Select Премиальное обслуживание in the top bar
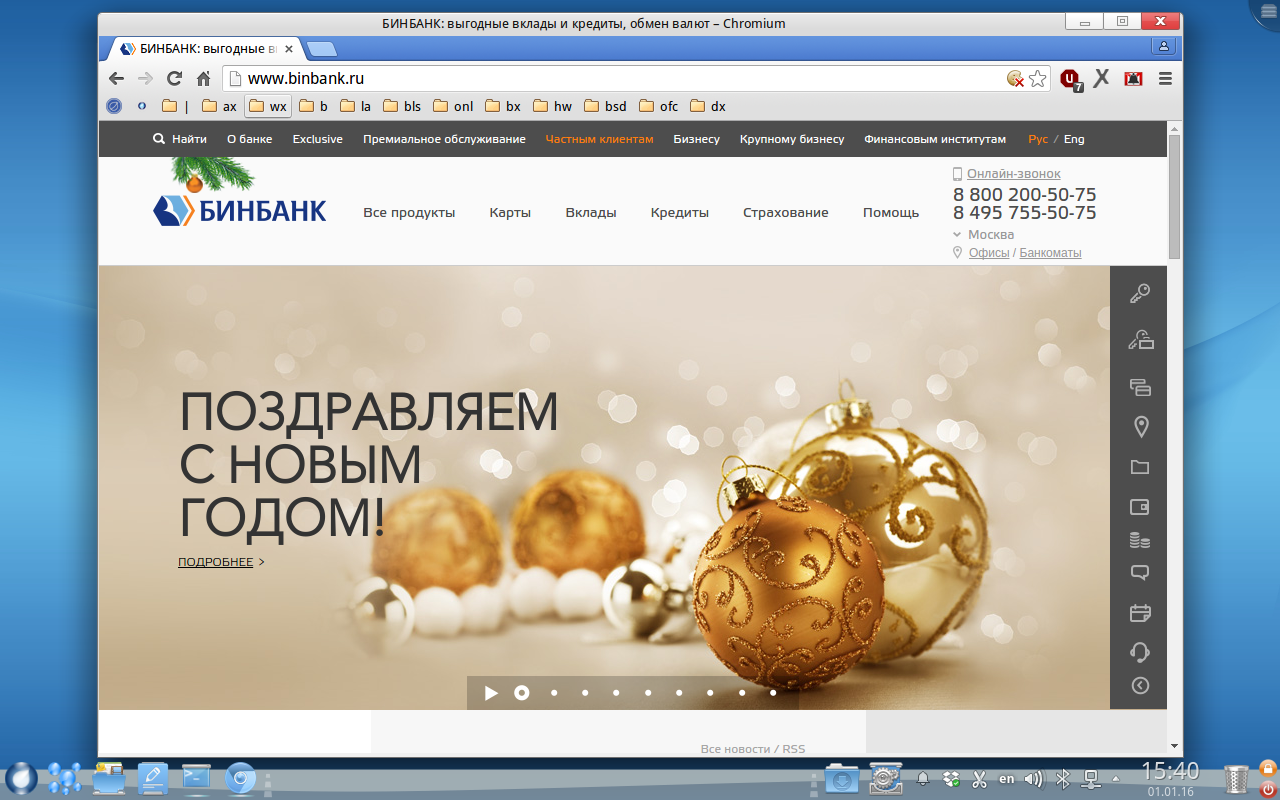Image resolution: width=1280 pixels, height=800 pixels. tap(444, 139)
